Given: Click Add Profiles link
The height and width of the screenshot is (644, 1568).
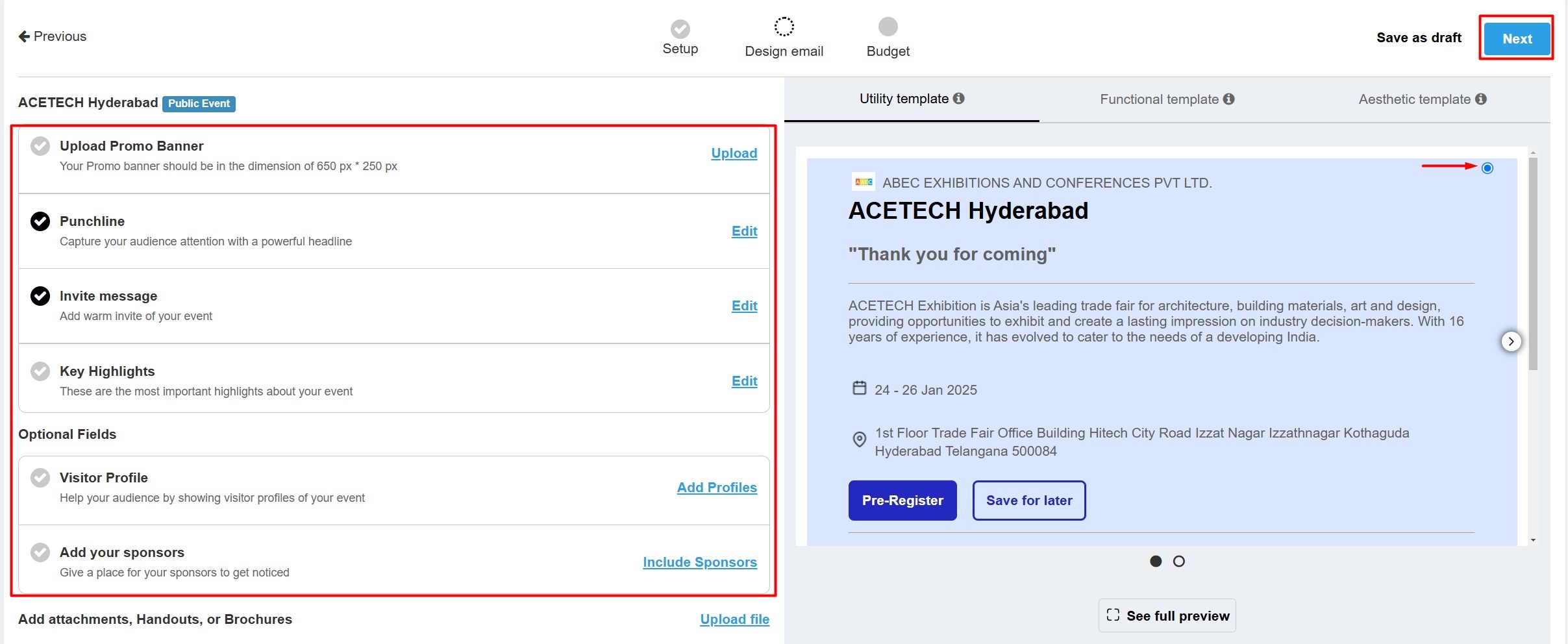Looking at the screenshot, I should (x=717, y=488).
